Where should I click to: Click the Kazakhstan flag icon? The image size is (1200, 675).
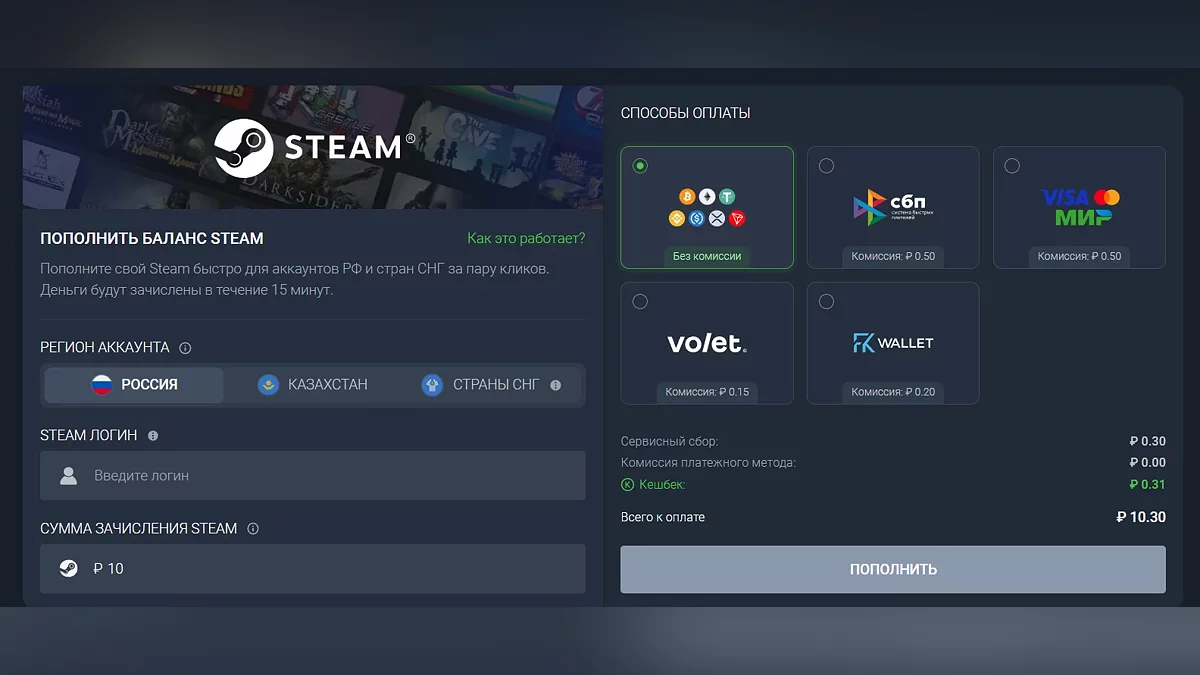[268, 385]
